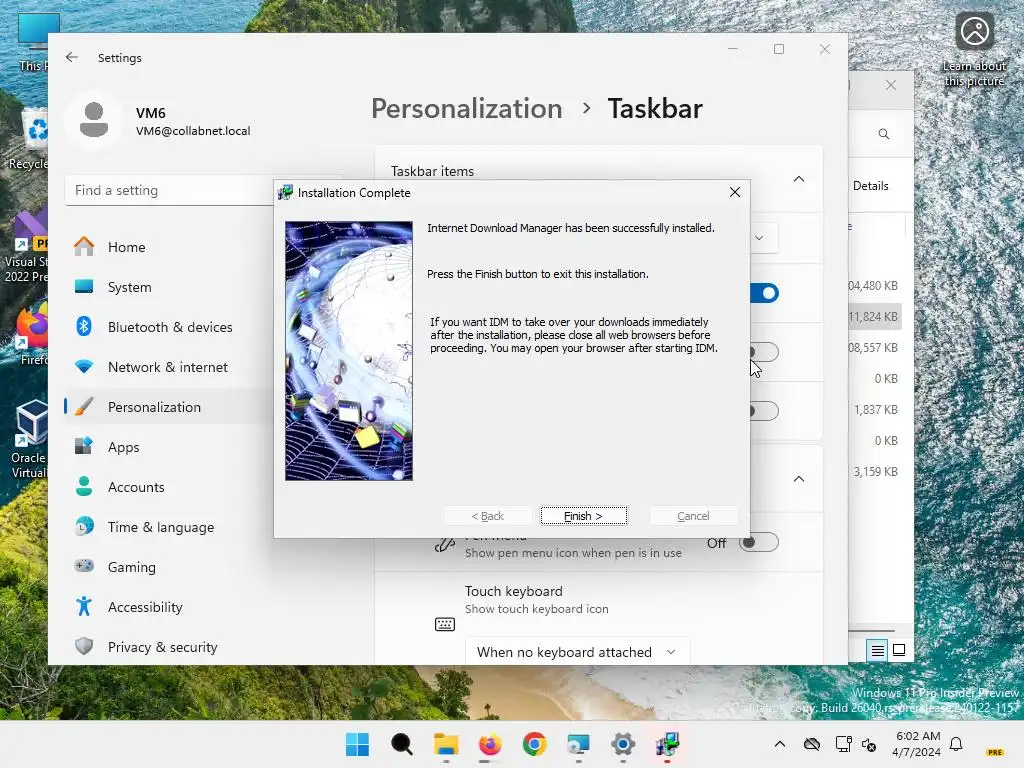Screen dimensions: 1024x768
Task: Collapse the Taskbar items section
Action: [x=799, y=179]
